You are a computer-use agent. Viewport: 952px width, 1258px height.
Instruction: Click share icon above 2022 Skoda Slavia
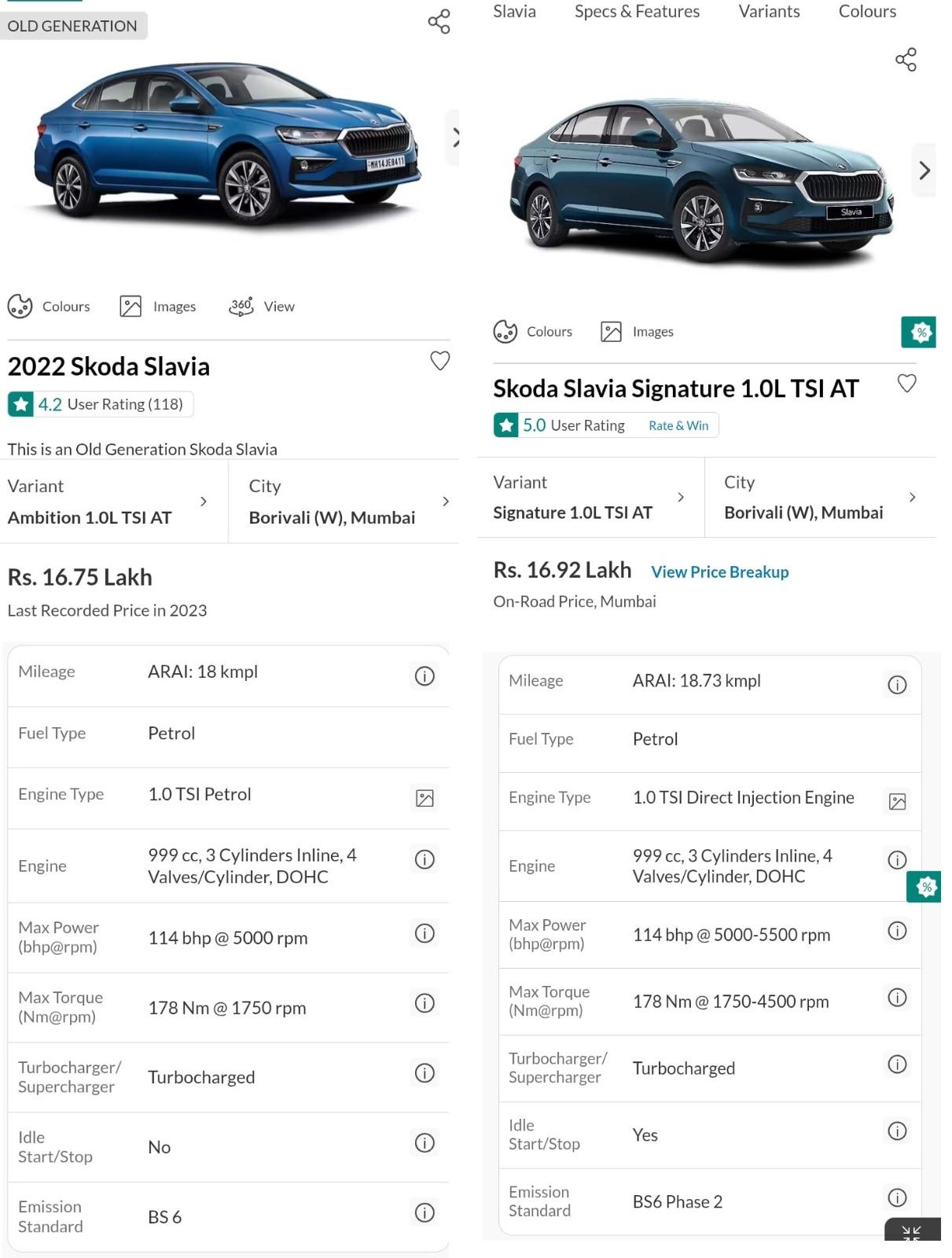point(439,21)
